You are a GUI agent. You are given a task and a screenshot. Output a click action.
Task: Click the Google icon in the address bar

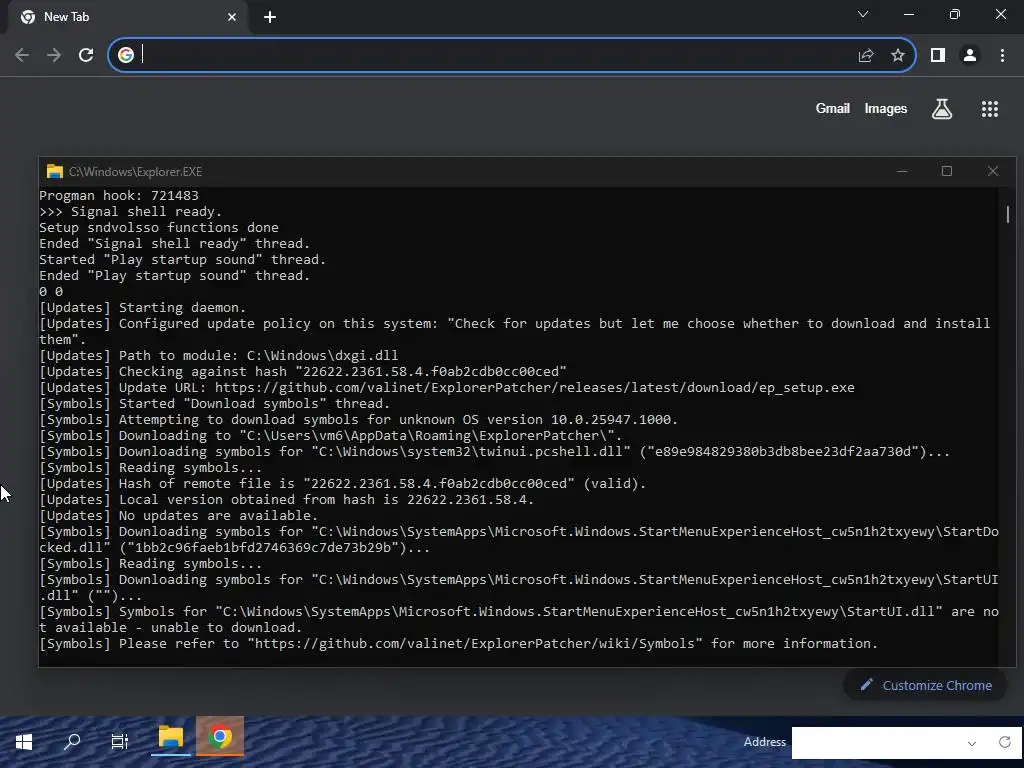click(x=126, y=56)
